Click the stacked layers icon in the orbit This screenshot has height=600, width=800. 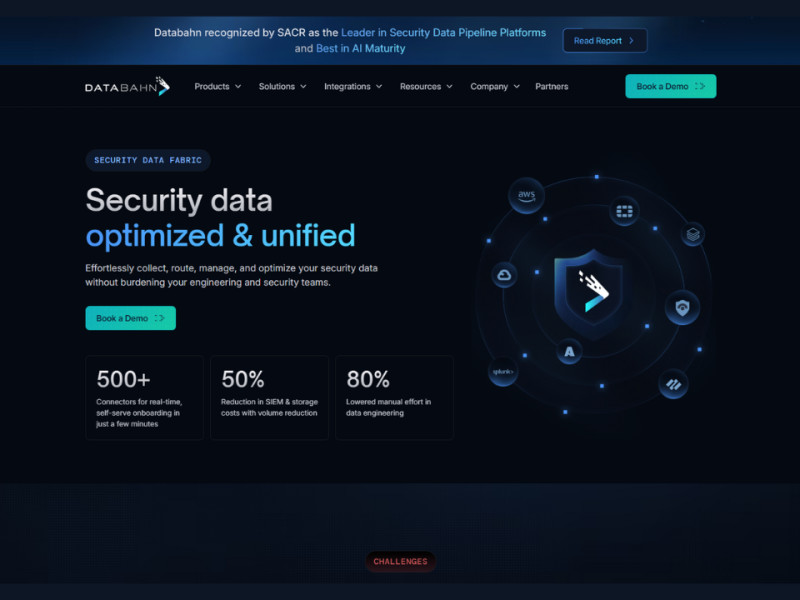pyautogui.click(x=692, y=234)
